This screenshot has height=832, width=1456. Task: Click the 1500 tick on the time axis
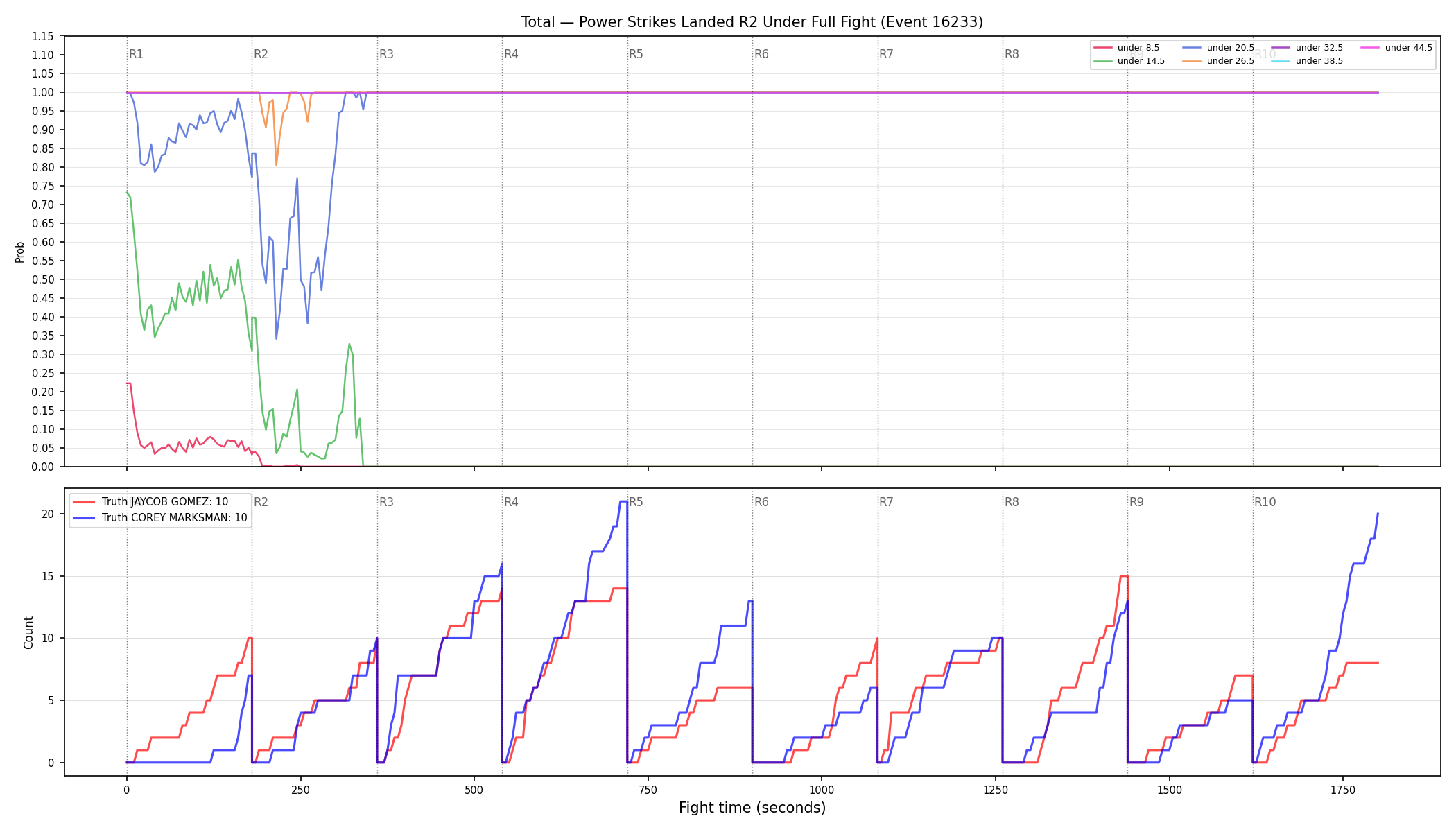point(1170,789)
